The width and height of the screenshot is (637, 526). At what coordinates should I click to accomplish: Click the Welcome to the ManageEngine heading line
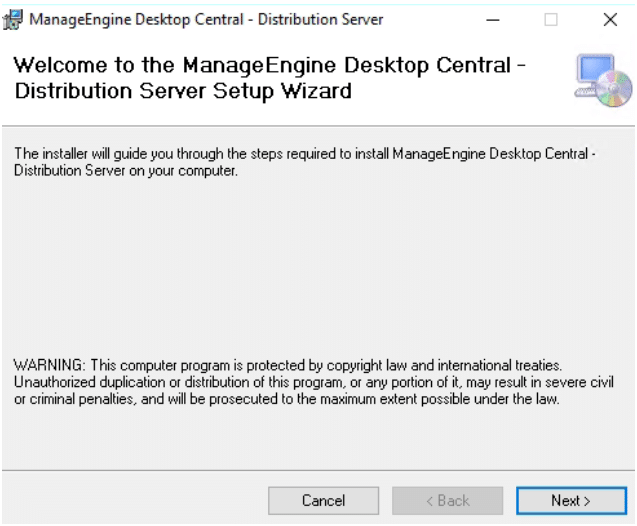(x=270, y=65)
